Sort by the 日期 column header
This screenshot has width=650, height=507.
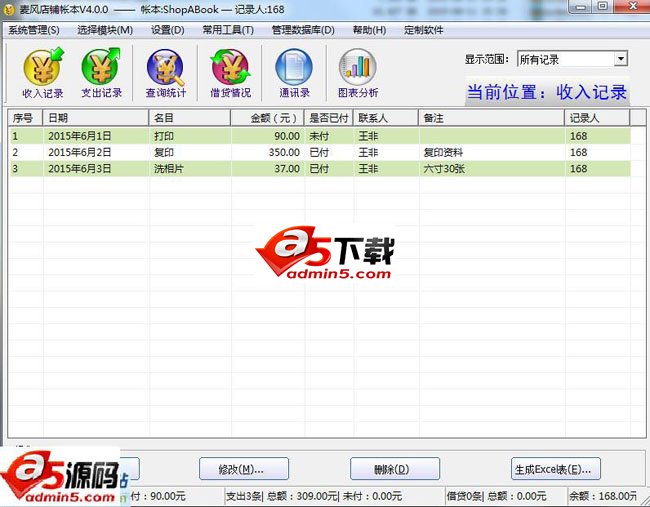[96, 118]
